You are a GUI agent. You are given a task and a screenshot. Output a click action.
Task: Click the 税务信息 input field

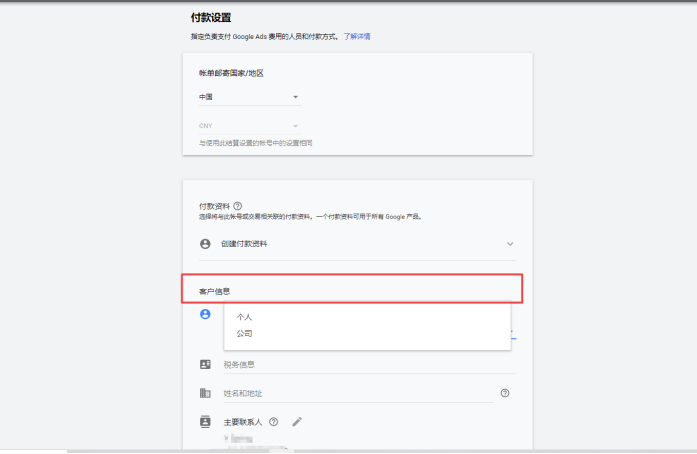click(x=369, y=365)
